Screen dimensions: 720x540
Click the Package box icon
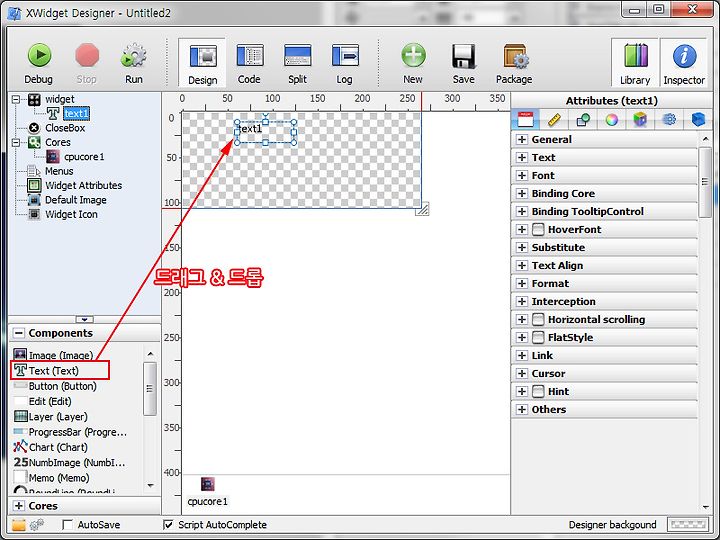[514, 63]
